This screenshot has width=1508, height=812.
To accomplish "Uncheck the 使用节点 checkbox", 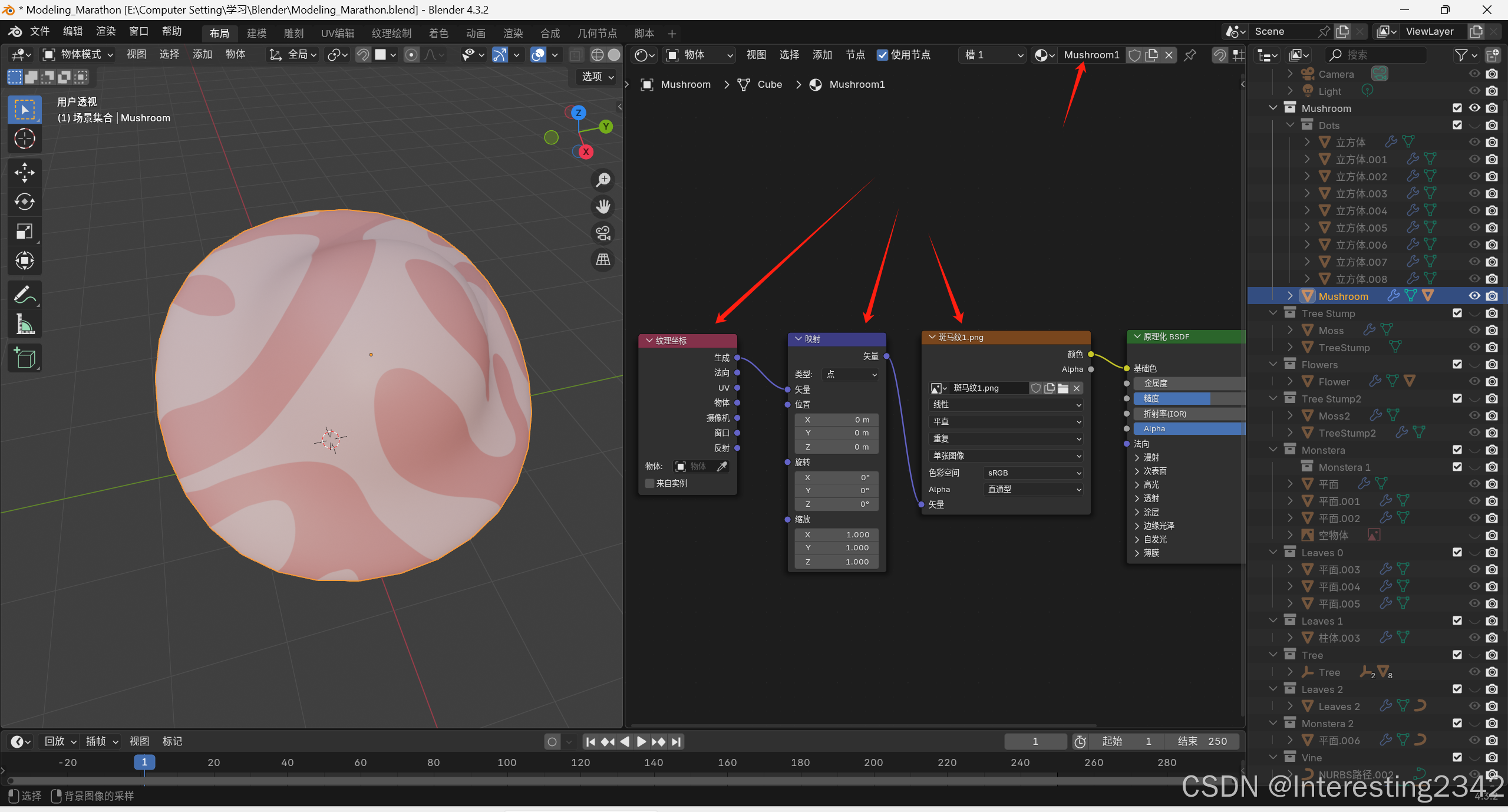I will coord(882,55).
